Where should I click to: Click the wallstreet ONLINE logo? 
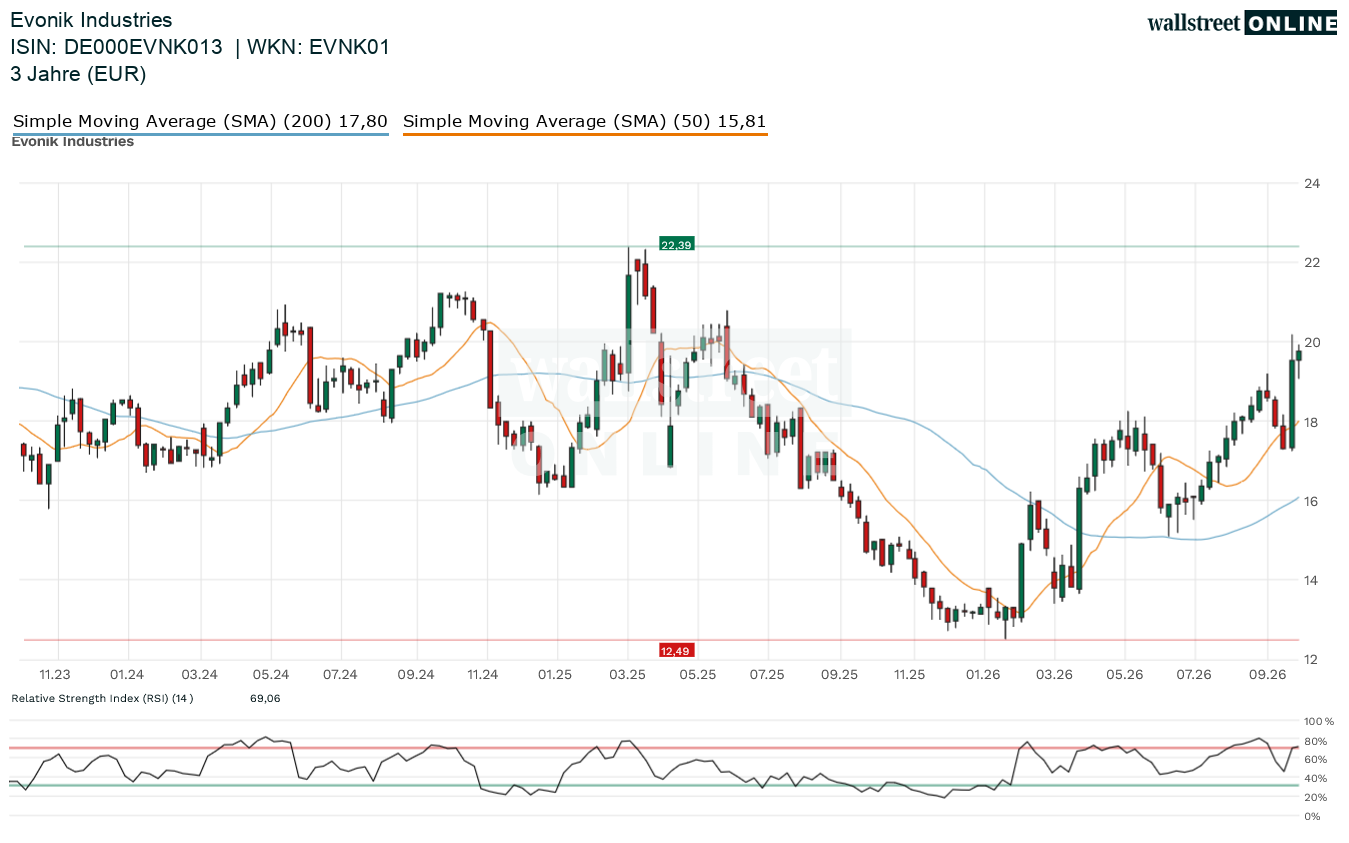coord(1241,23)
